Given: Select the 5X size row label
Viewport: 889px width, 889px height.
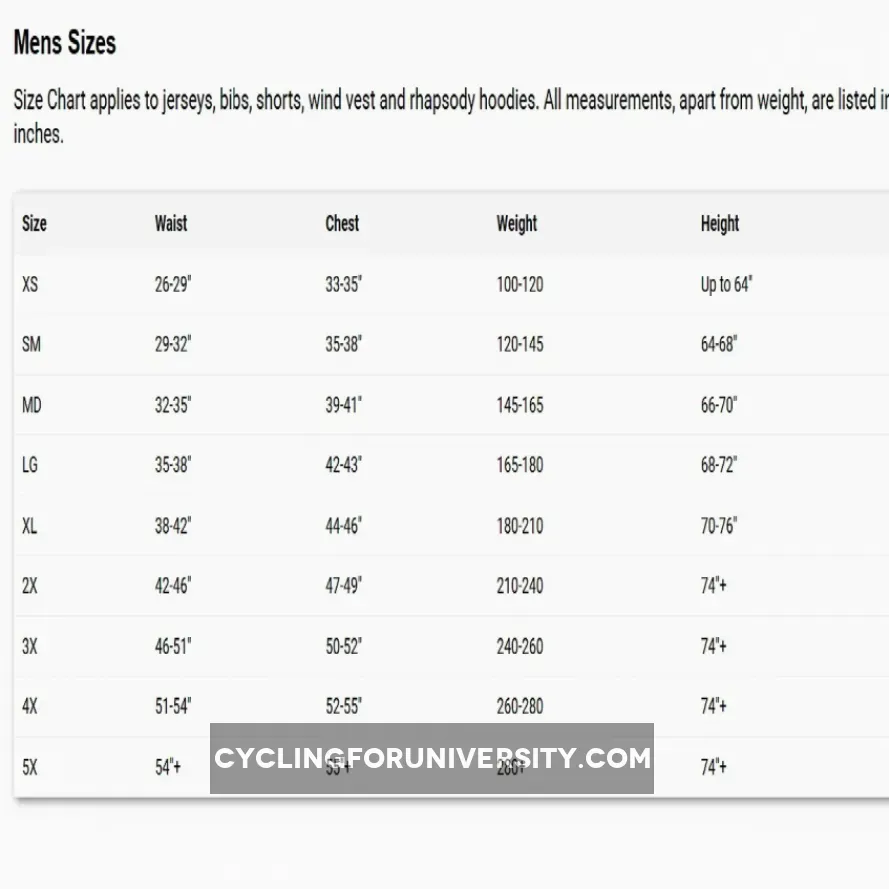Looking at the screenshot, I should coord(30,767).
